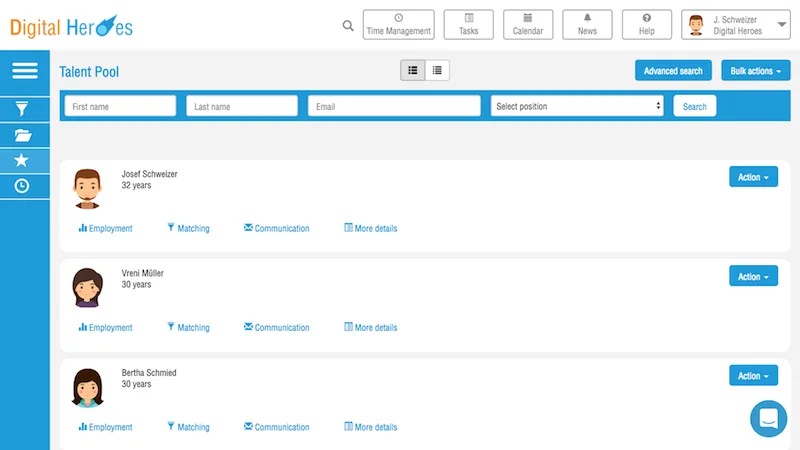
Task: Click the filter funnel sidebar icon
Action: (x=22, y=109)
